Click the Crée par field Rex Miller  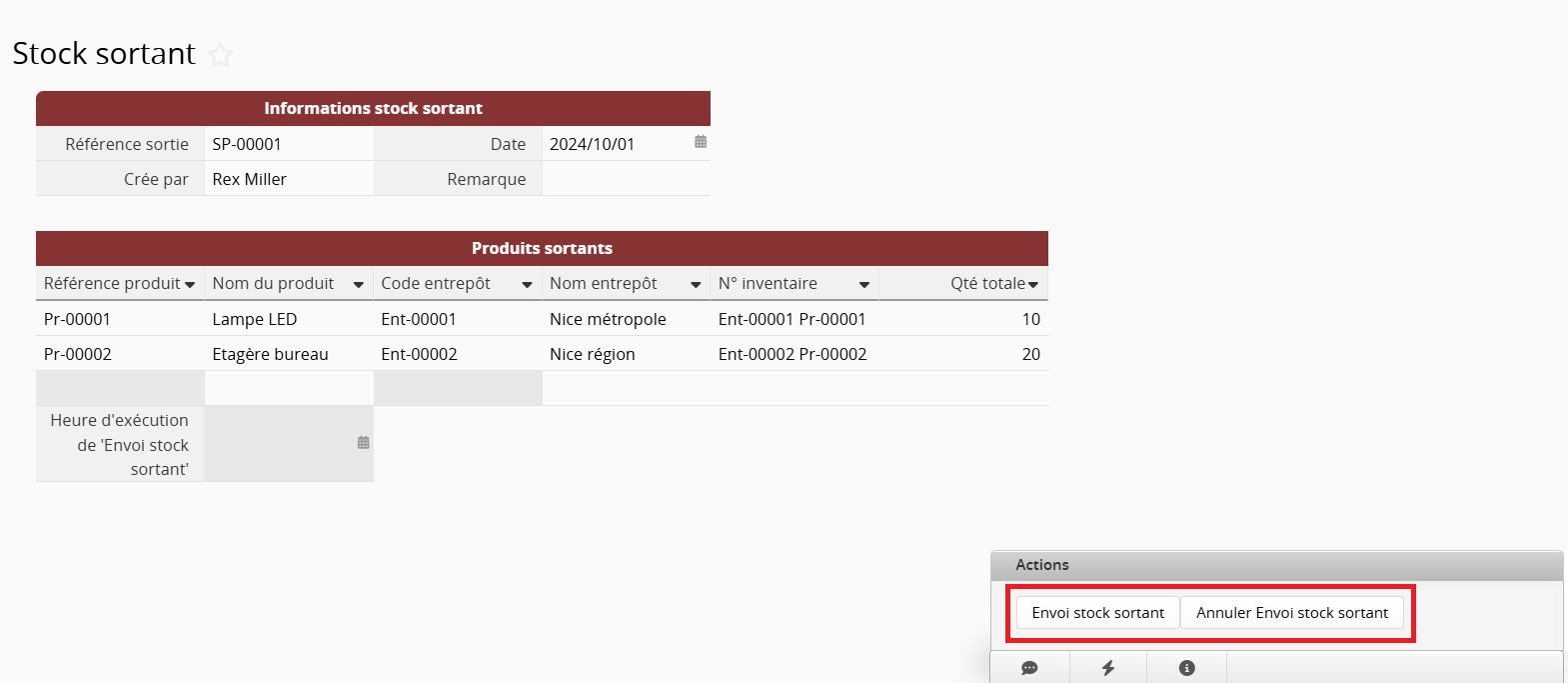[288, 179]
